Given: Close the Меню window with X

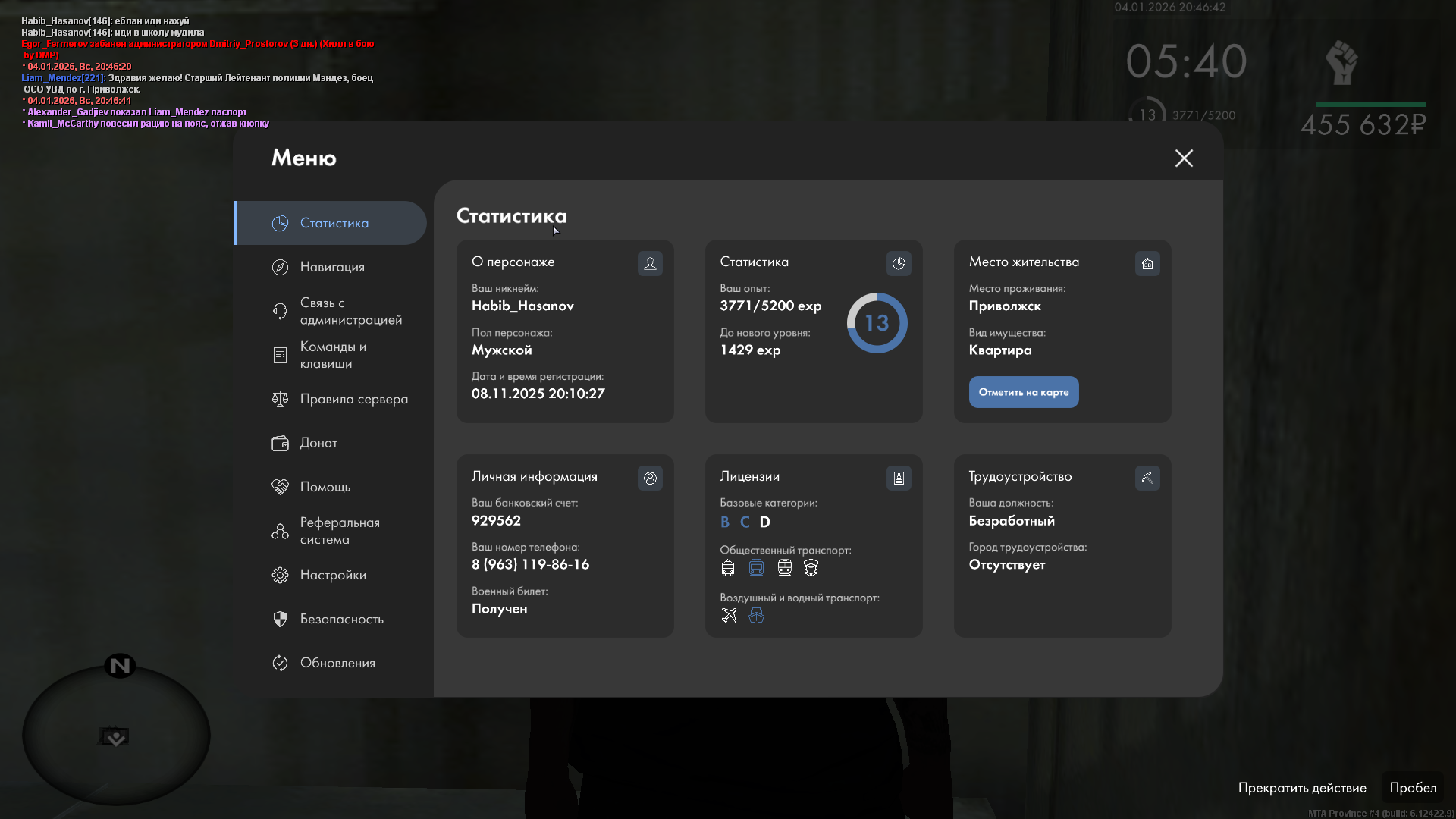Looking at the screenshot, I should pyautogui.click(x=1184, y=158).
